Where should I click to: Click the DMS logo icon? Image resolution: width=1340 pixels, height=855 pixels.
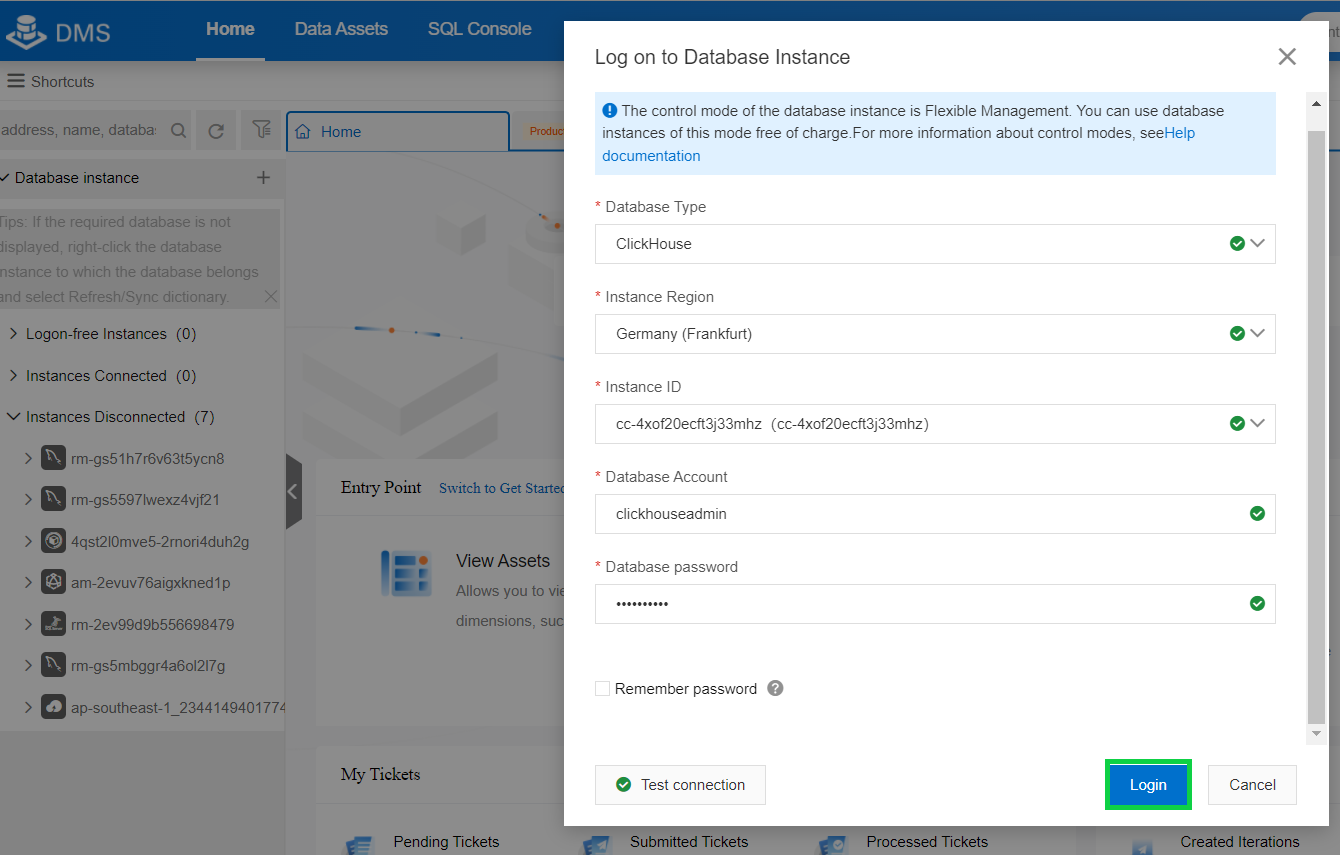pyautogui.click(x=25, y=31)
